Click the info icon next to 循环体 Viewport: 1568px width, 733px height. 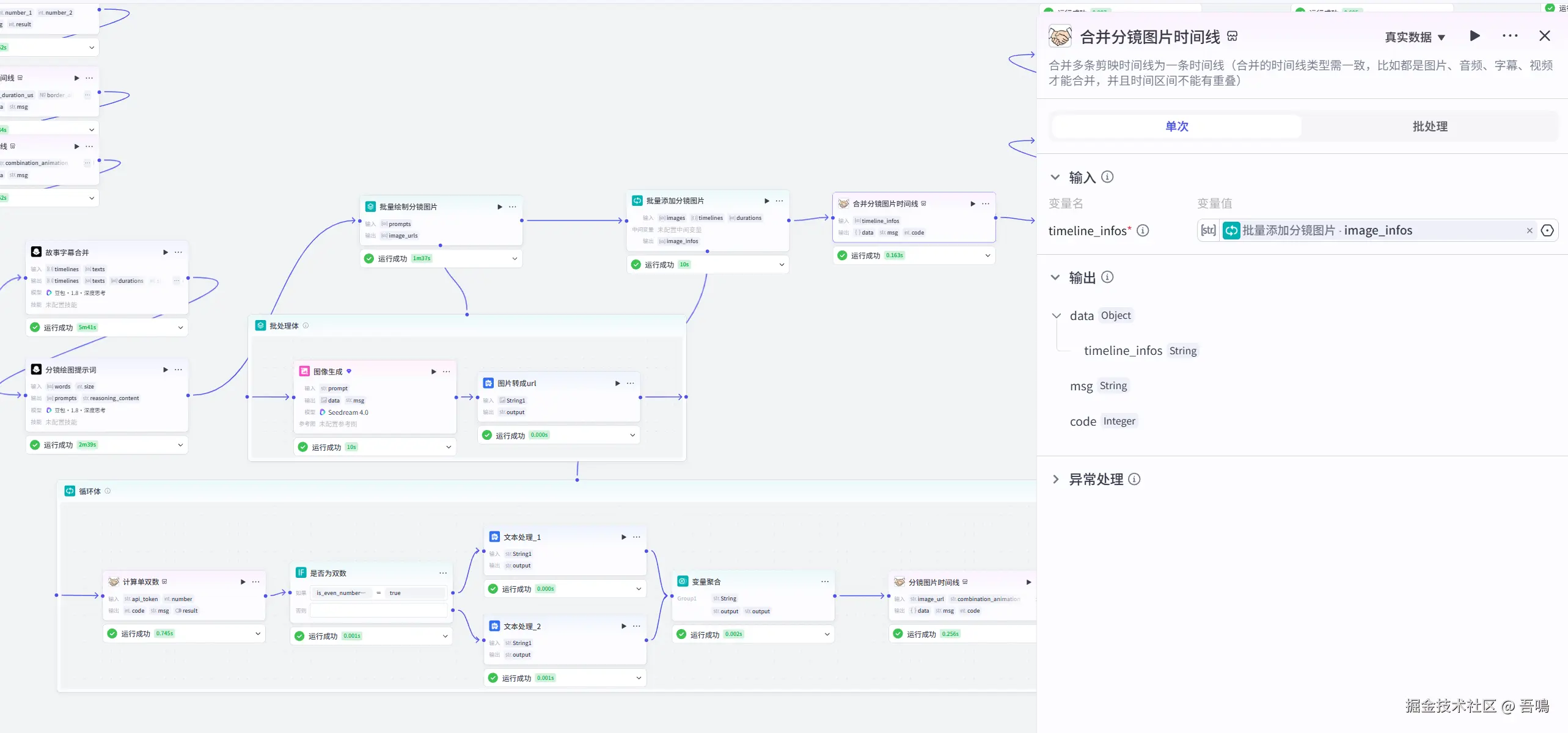pyautogui.click(x=108, y=491)
